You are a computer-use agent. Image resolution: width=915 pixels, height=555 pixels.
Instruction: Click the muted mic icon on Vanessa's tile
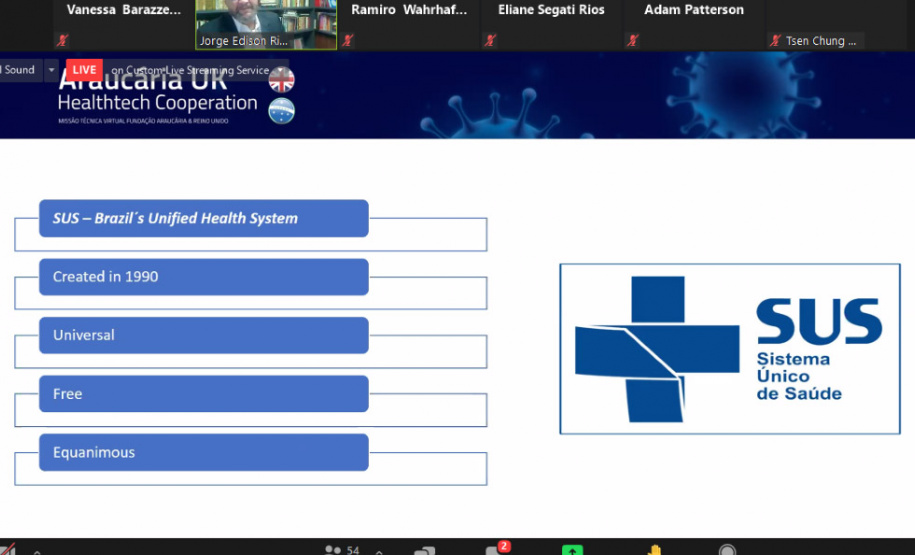63,41
